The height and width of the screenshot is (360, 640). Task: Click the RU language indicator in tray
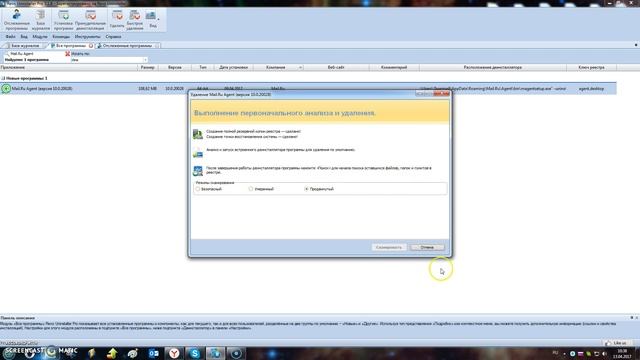[x=555, y=353]
